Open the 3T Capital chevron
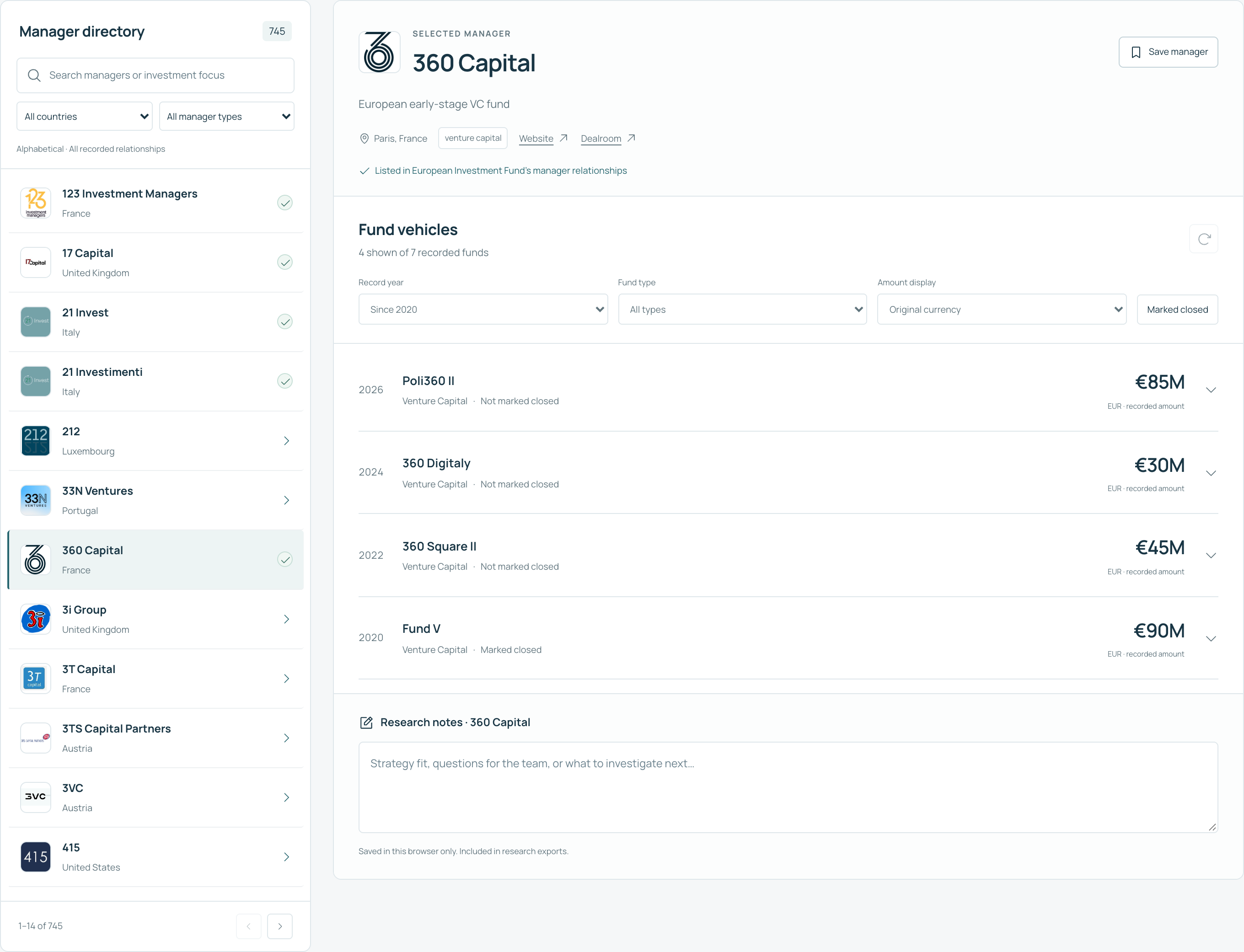 click(286, 679)
